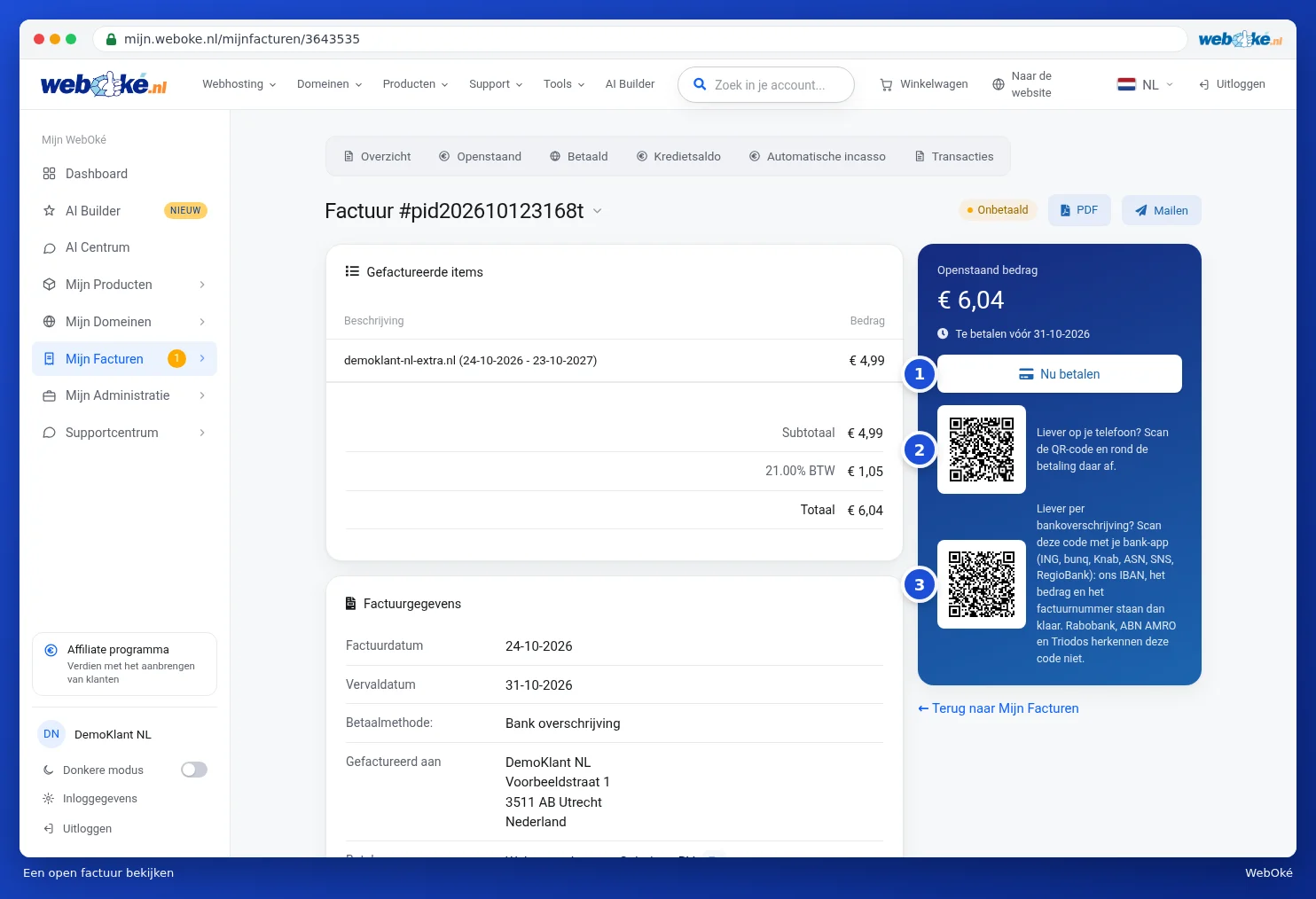Go to the Transacties tab
This screenshot has height=899, width=1316.
954,157
